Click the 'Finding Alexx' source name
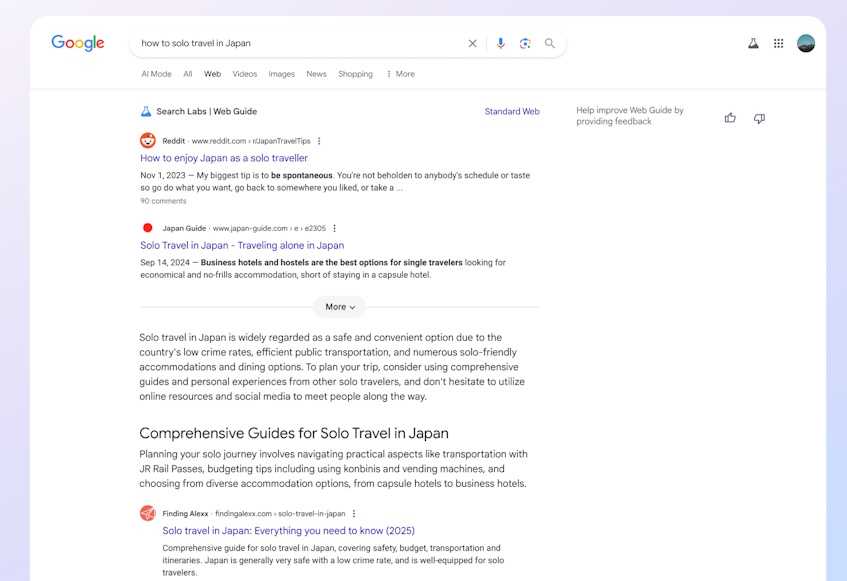This screenshot has width=847, height=581. (x=185, y=514)
